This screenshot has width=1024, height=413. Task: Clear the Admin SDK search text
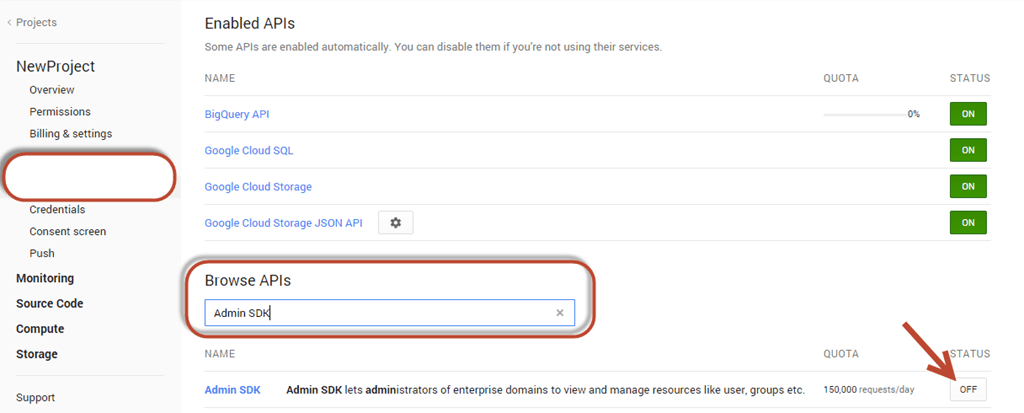pos(560,313)
